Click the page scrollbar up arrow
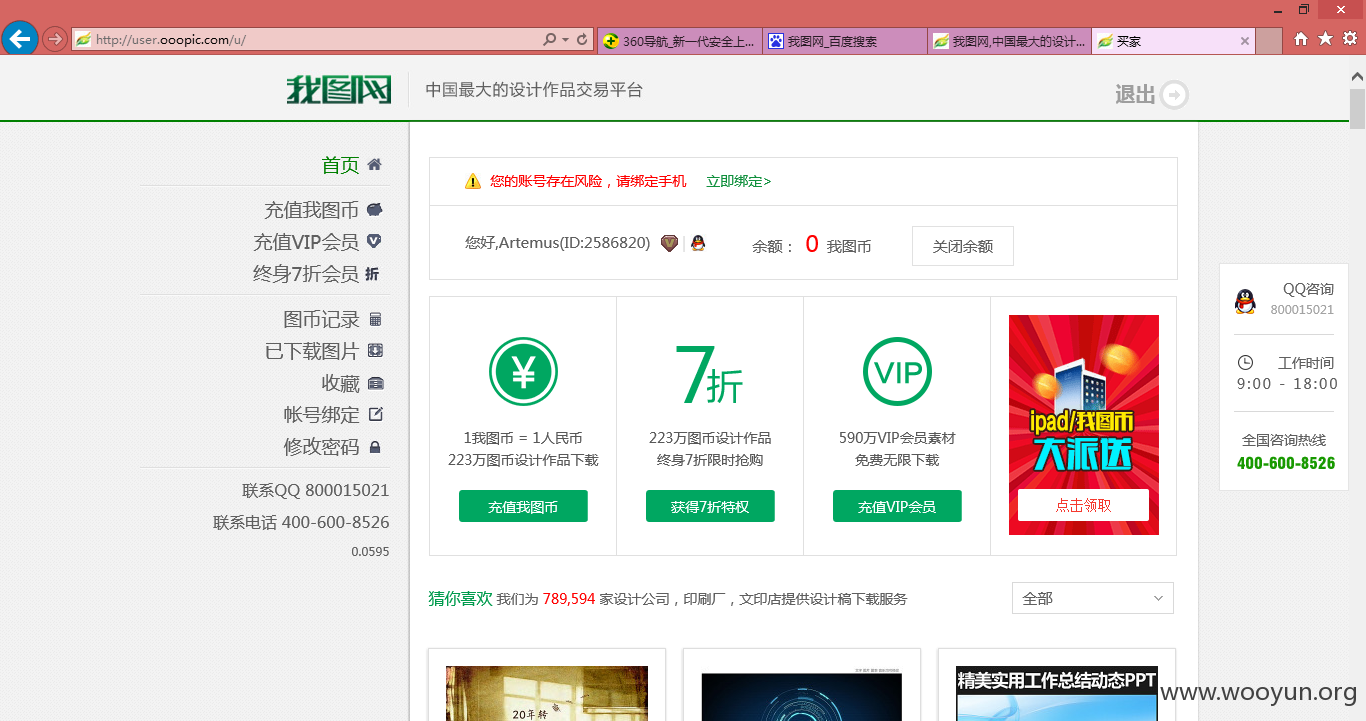Viewport: 1366px width, 721px height. [1357, 75]
